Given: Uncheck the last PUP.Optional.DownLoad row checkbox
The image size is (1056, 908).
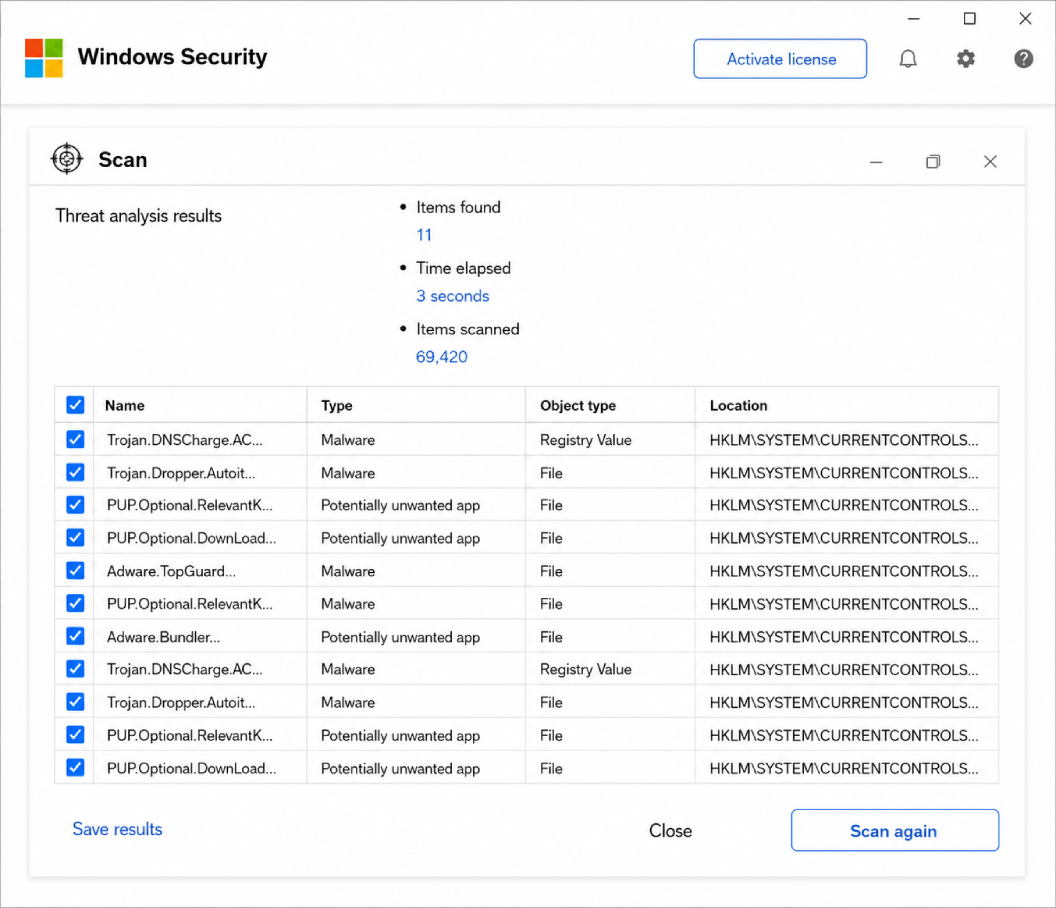Looking at the screenshot, I should click(75, 767).
